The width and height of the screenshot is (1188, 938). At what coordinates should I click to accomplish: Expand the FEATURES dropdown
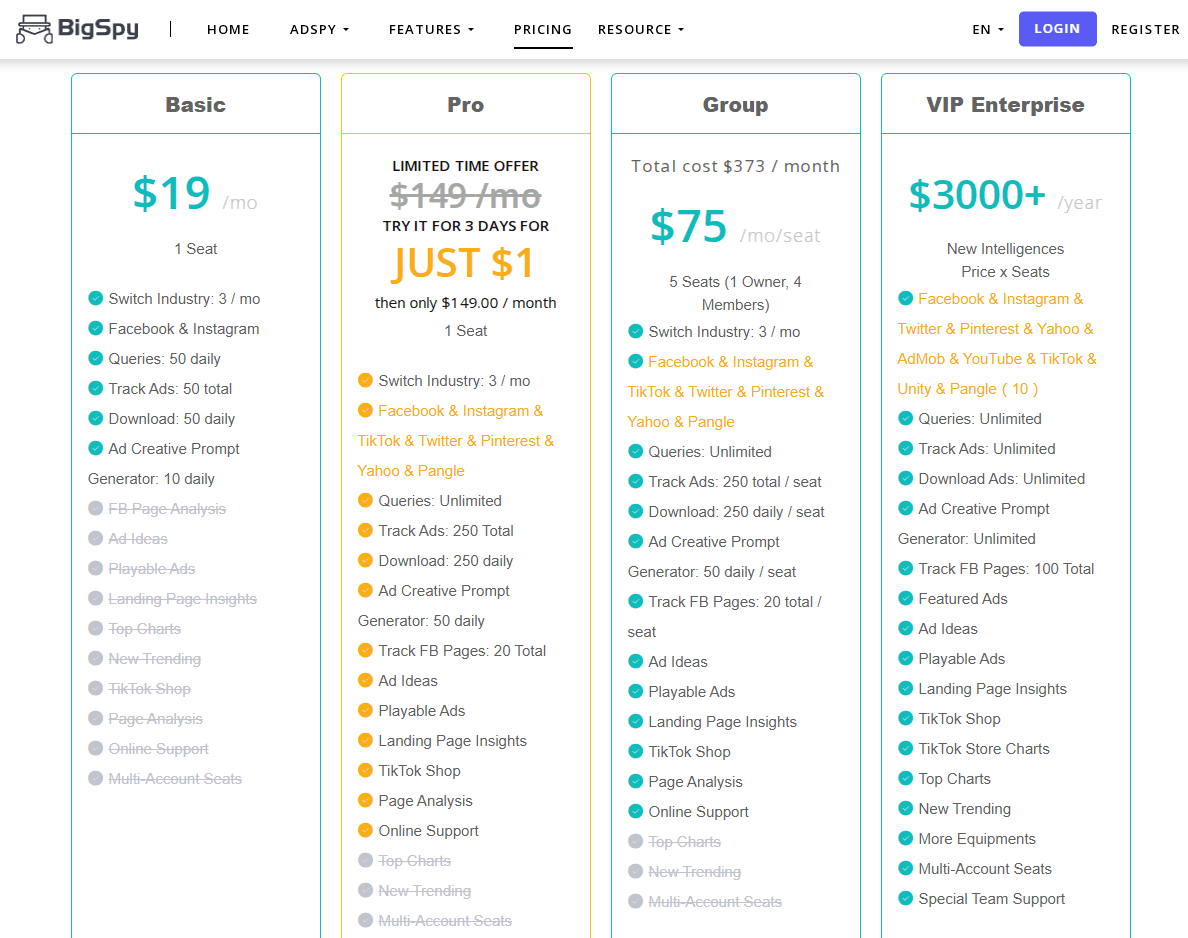click(x=431, y=29)
